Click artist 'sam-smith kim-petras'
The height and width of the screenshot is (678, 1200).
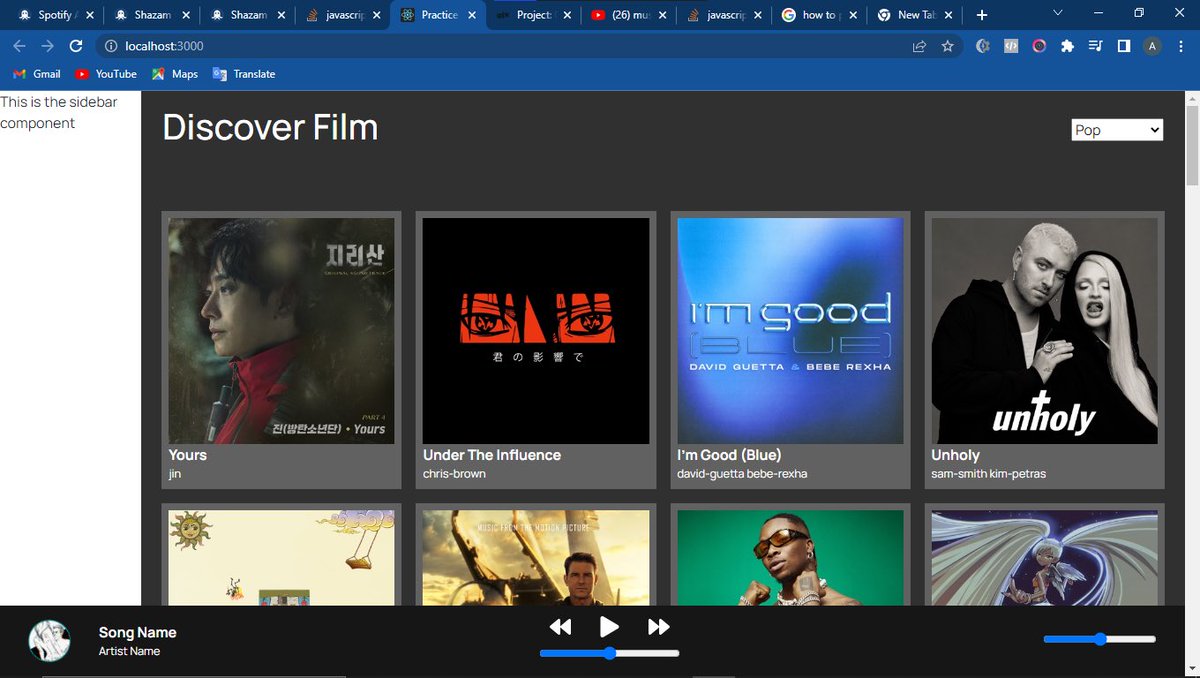988,474
